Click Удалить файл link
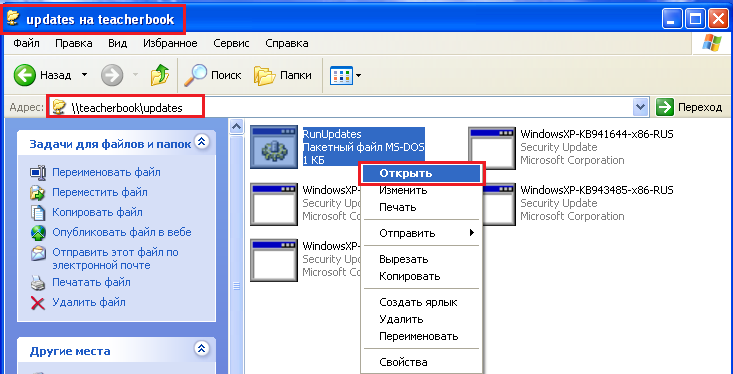Image resolution: width=733 pixels, height=374 pixels. (x=89, y=302)
